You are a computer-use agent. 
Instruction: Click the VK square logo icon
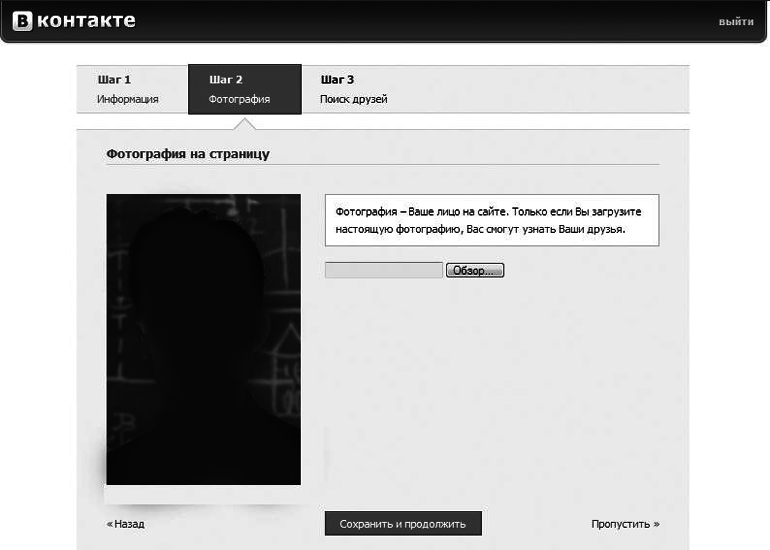pos(22,22)
